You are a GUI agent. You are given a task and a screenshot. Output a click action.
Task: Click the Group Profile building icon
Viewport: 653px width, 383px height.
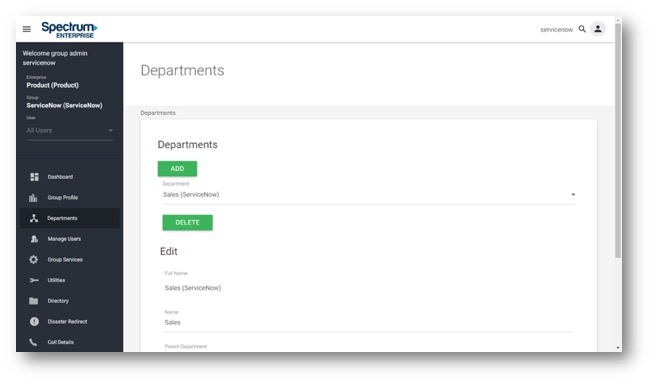click(x=33, y=198)
